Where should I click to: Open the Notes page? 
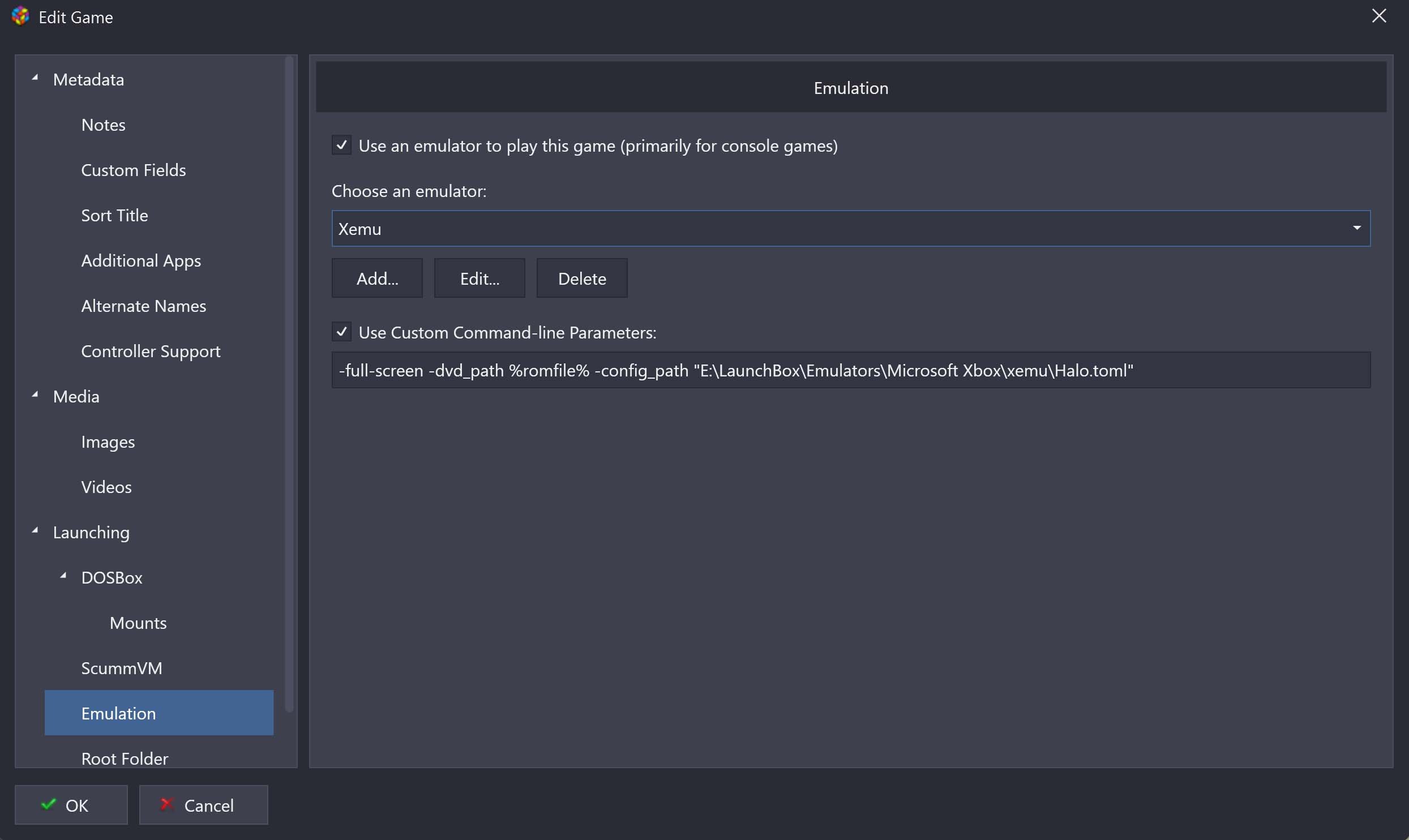(x=104, y=125)
